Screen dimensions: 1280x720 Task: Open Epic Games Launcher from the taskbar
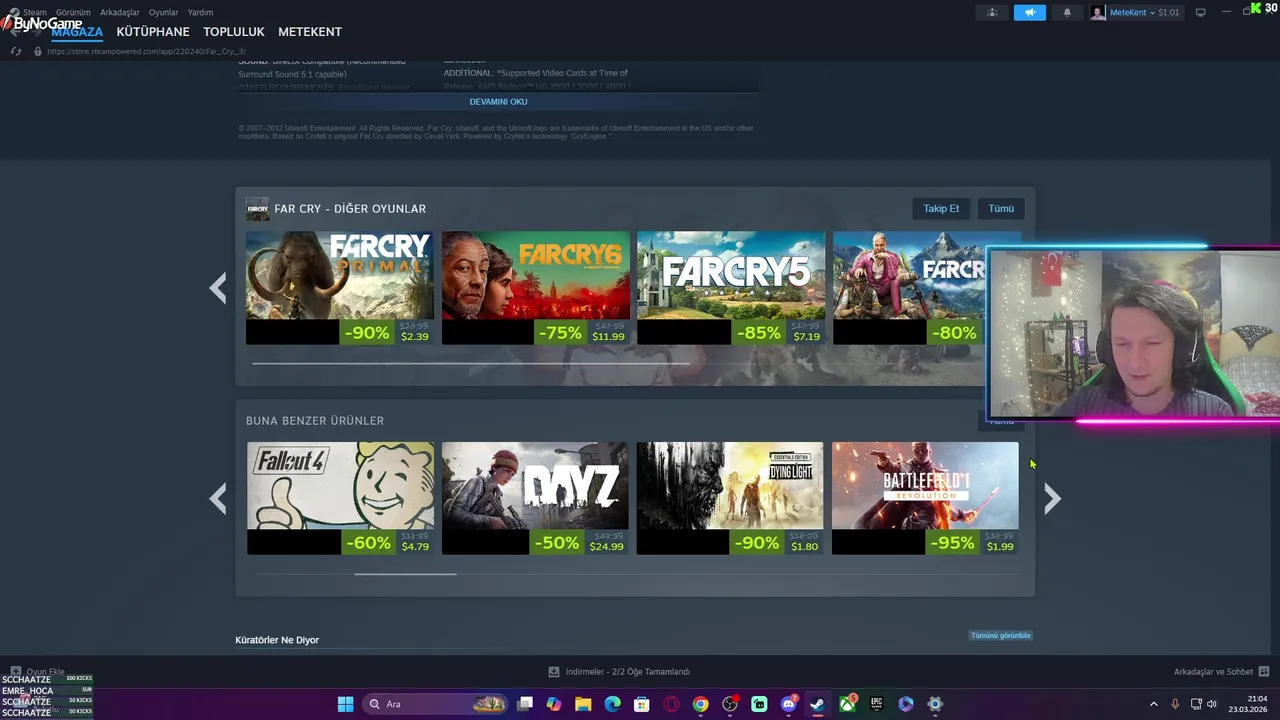coord(876,704)
